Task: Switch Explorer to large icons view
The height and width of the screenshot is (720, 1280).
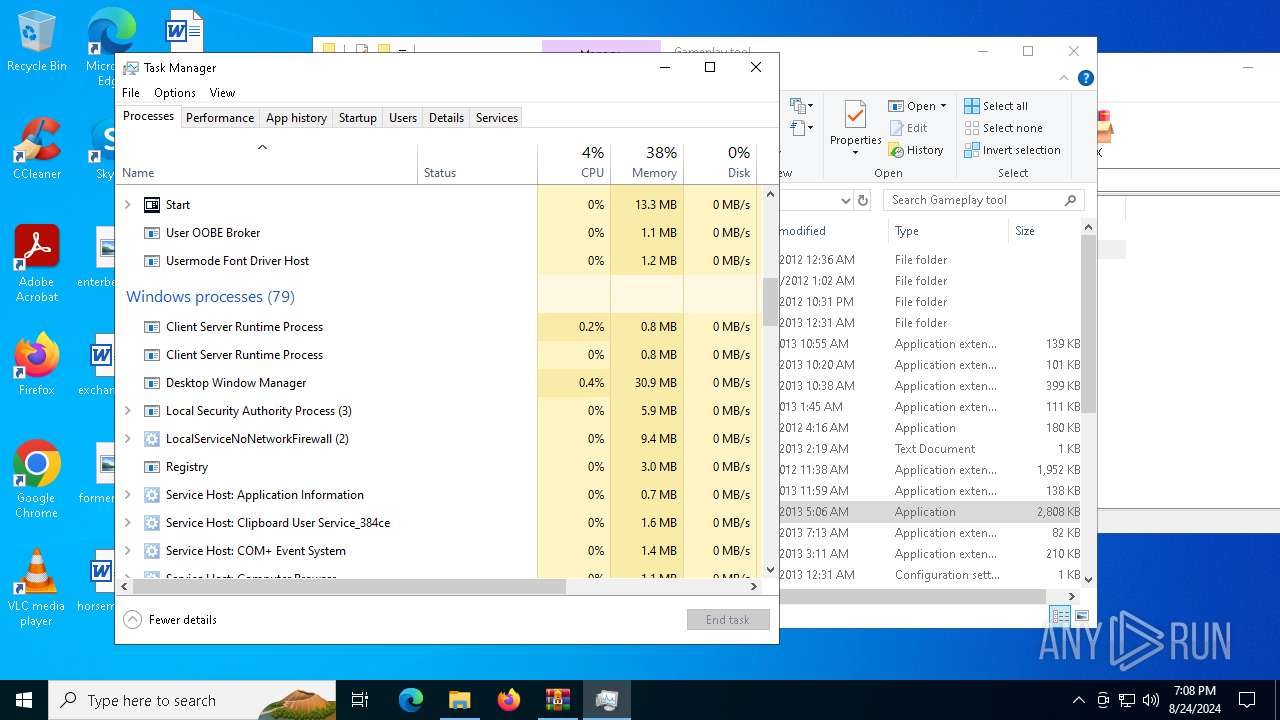Action: [1082, 616]
